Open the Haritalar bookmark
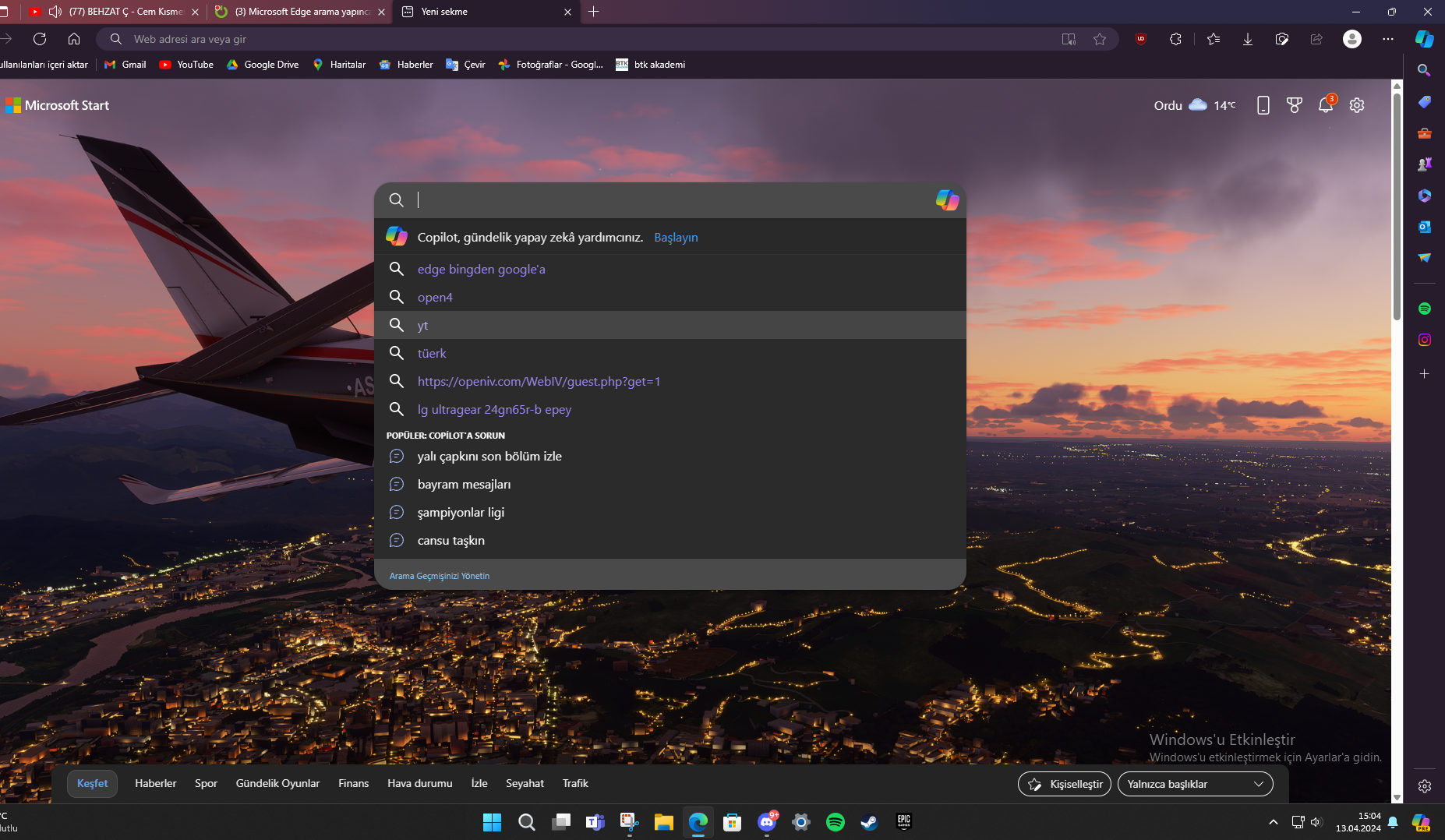1445x840 pixels. pos(339,65)
